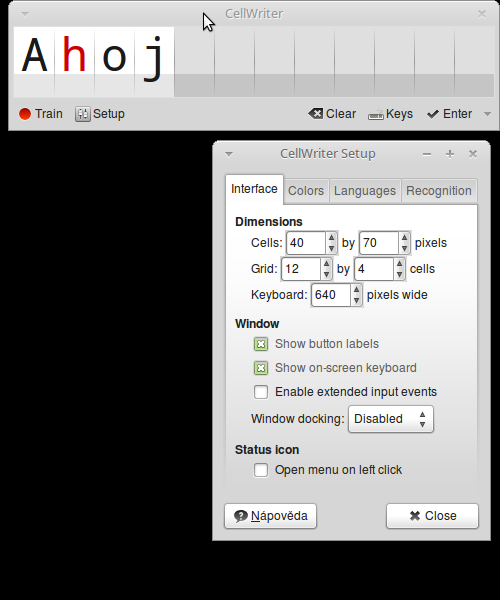Open the Recognition tab

coord(439,191)
